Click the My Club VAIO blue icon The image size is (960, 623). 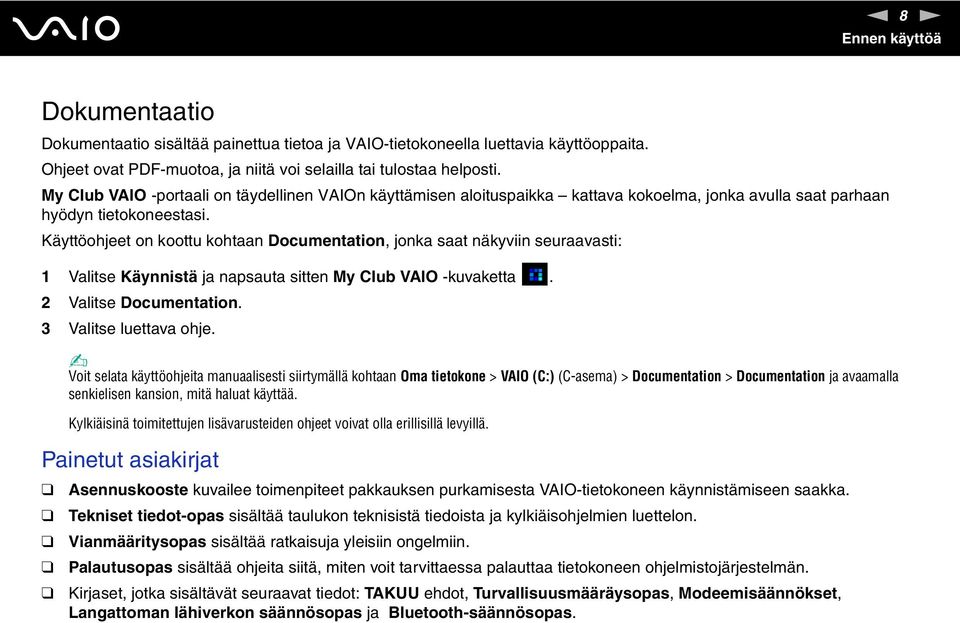tap(534, 274)
